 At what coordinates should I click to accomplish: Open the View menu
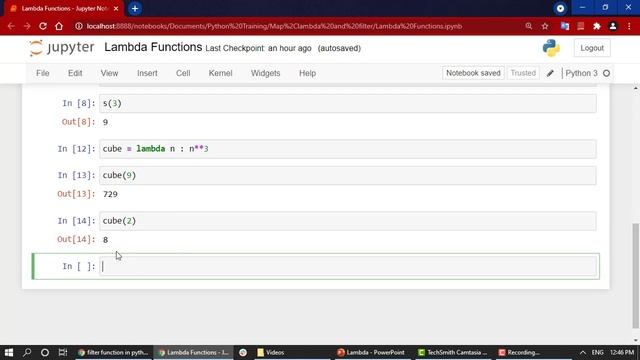pos(109,73)
